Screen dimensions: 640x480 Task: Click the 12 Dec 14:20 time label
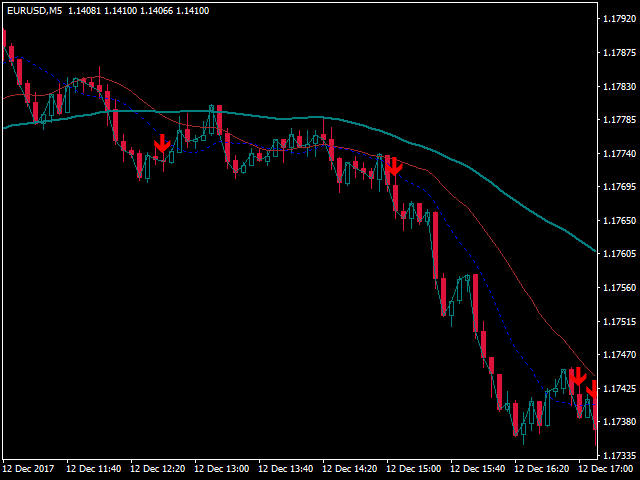pyautogui.click(x=350, y=468)
